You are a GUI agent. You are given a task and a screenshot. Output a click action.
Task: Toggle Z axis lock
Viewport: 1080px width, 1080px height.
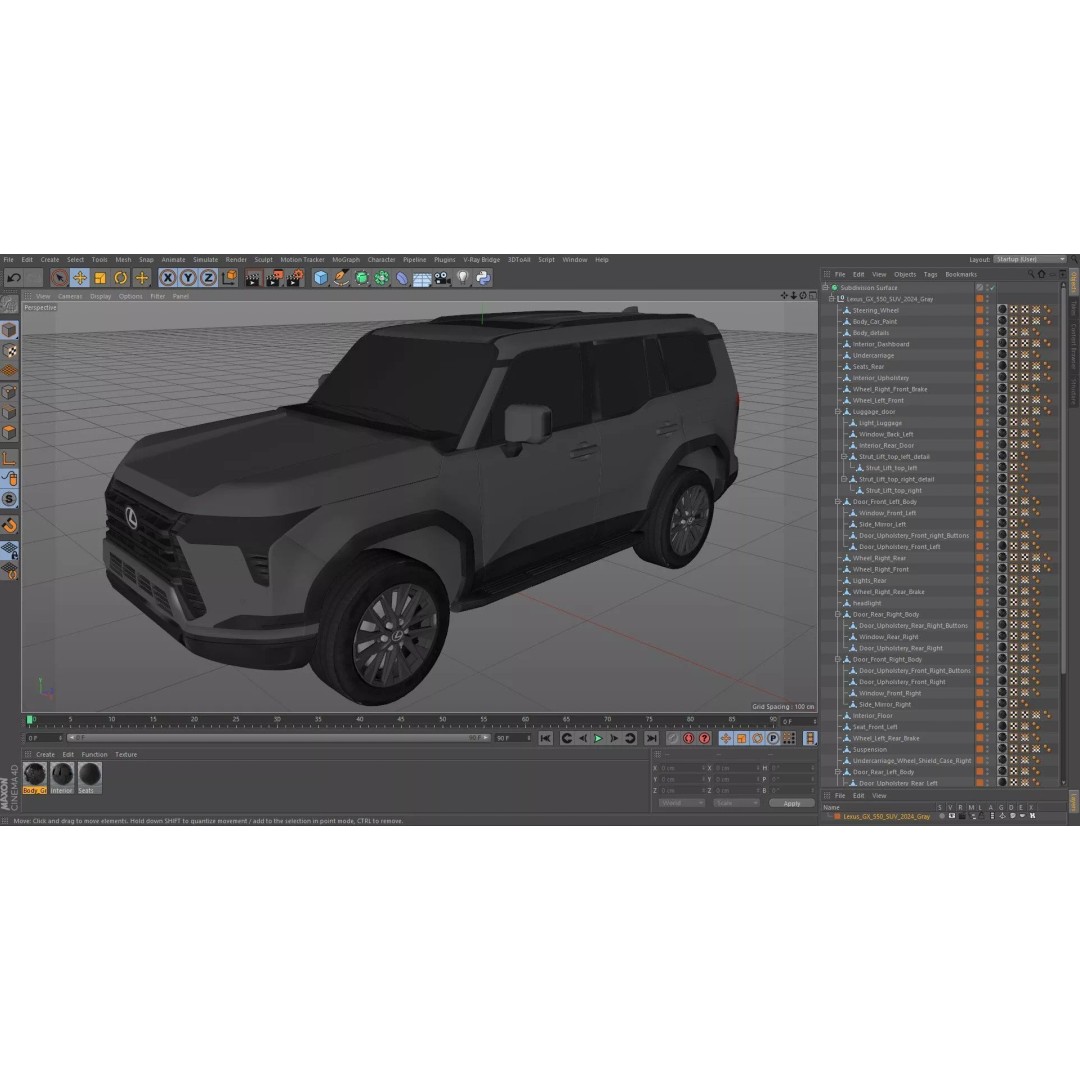click(208, 278)
